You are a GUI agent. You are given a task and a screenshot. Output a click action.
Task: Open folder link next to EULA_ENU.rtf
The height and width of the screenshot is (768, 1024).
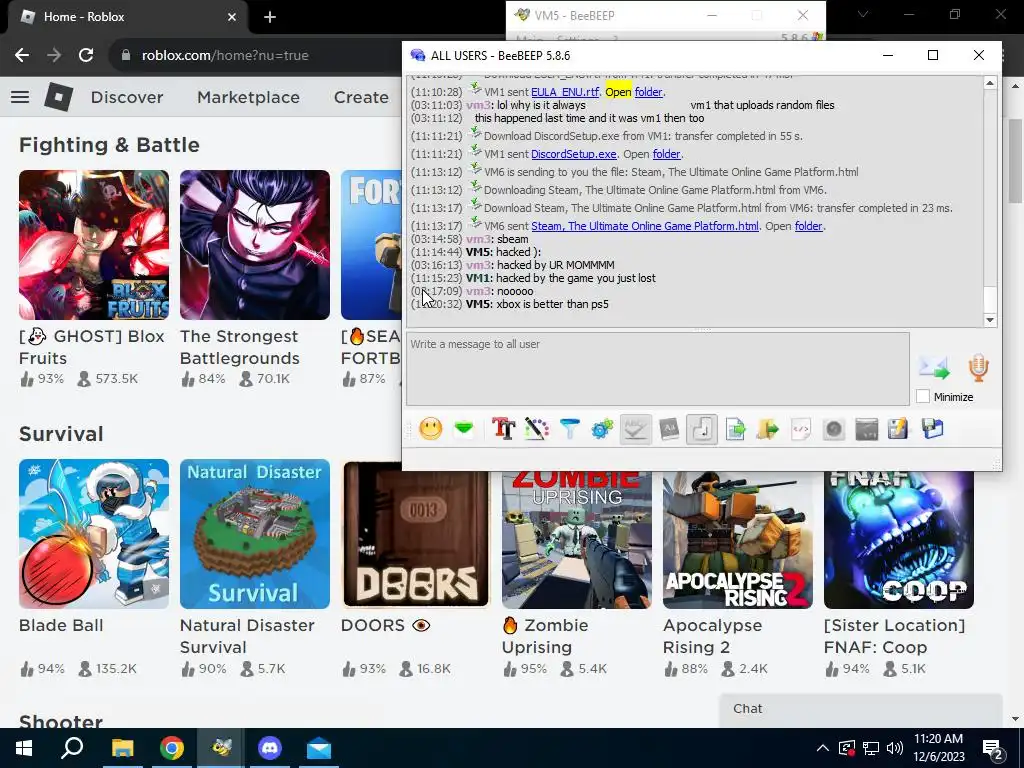(x=648, y=92)
